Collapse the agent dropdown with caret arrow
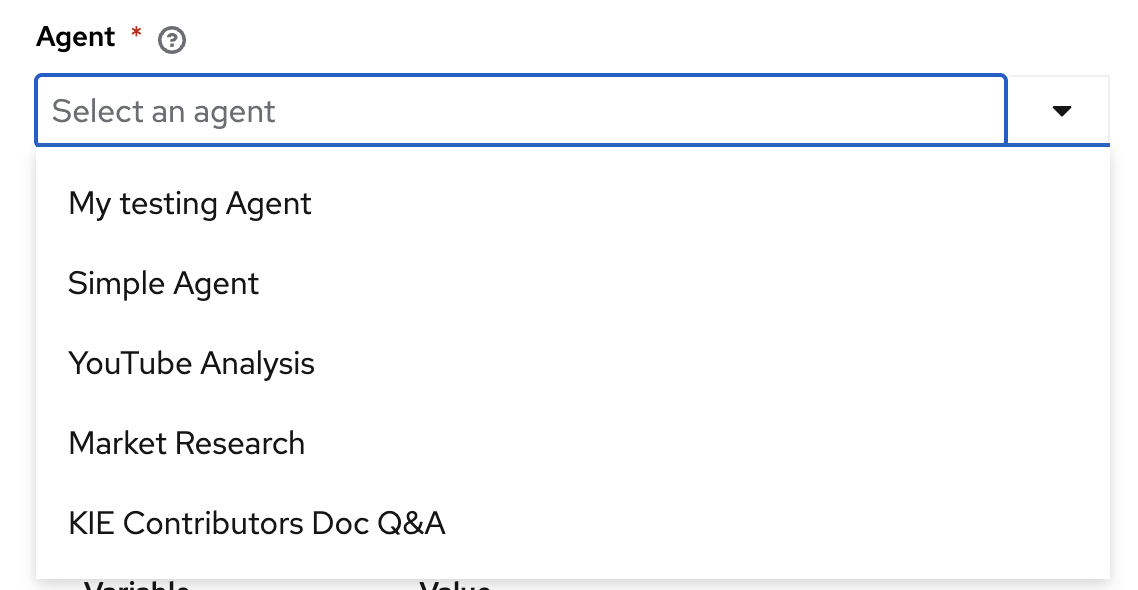 (x=1061, y=111)
